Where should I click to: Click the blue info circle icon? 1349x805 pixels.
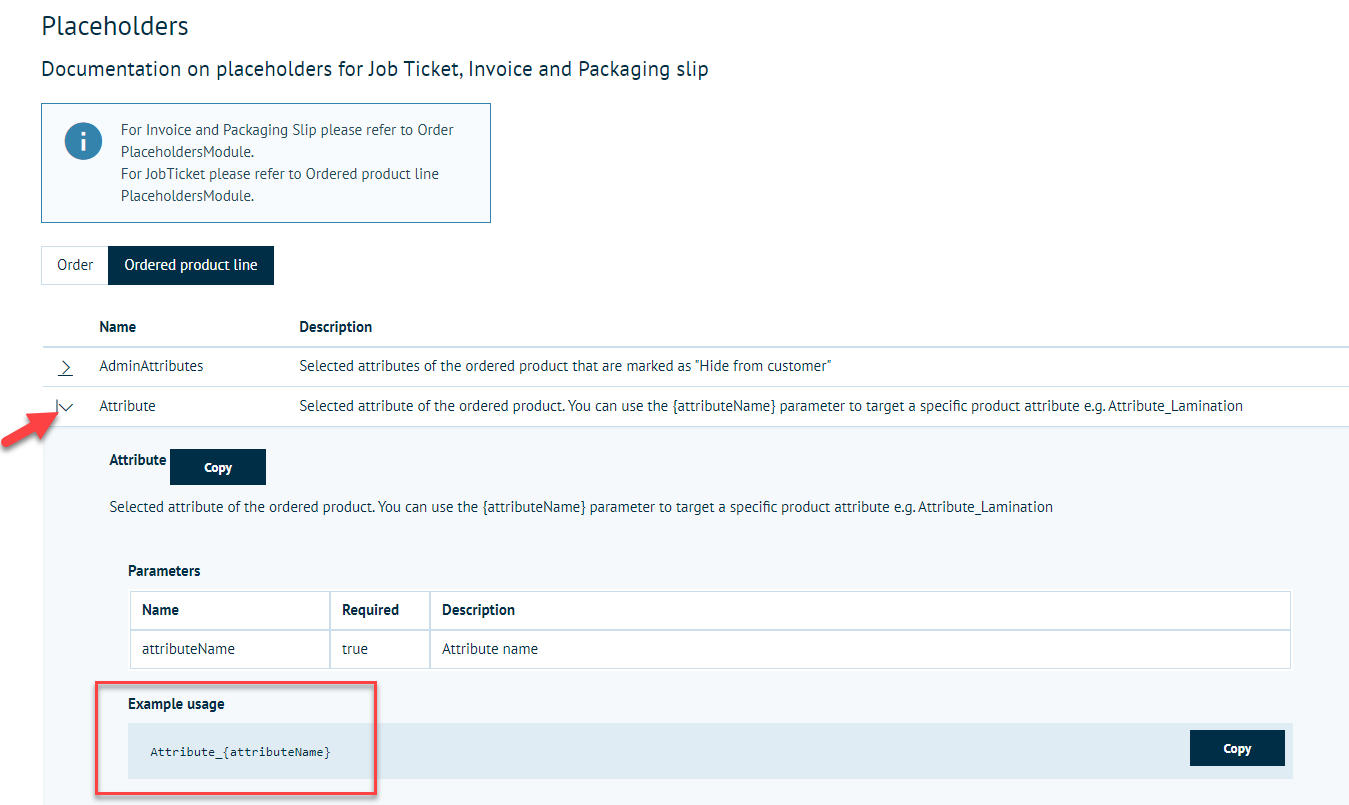[83, 140]
